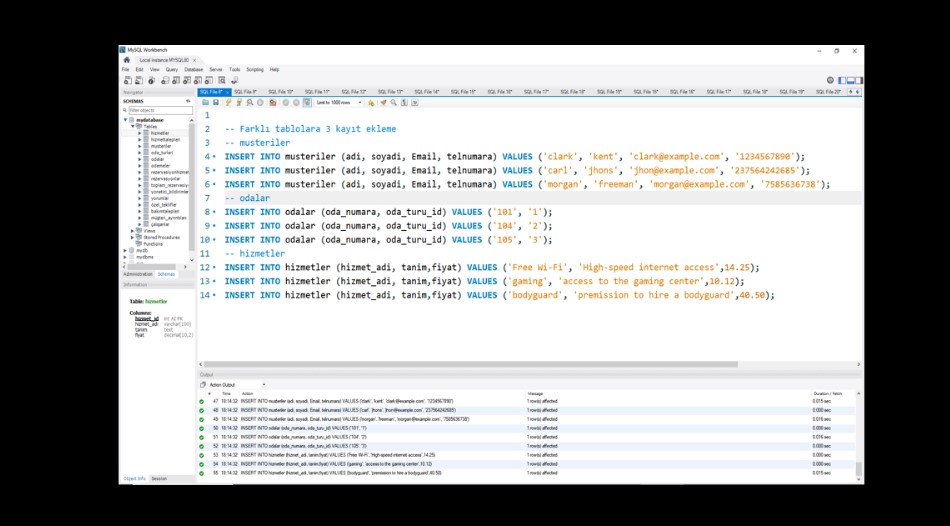Click the settings gear icon at top right
This screenshot has width=950, height=526.
[x=830, y=80]
